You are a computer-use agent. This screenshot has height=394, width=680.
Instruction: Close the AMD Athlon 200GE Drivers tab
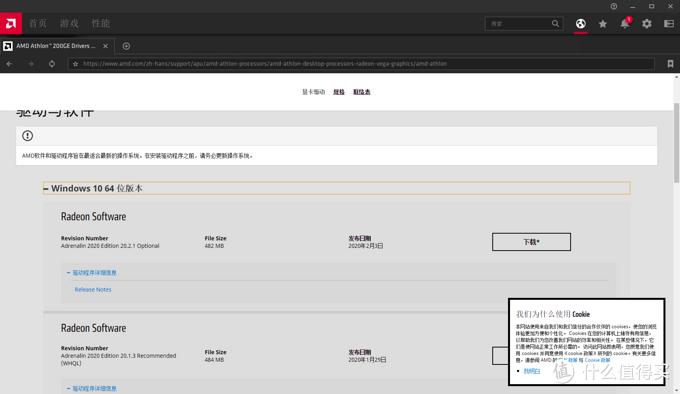point(105,46)
